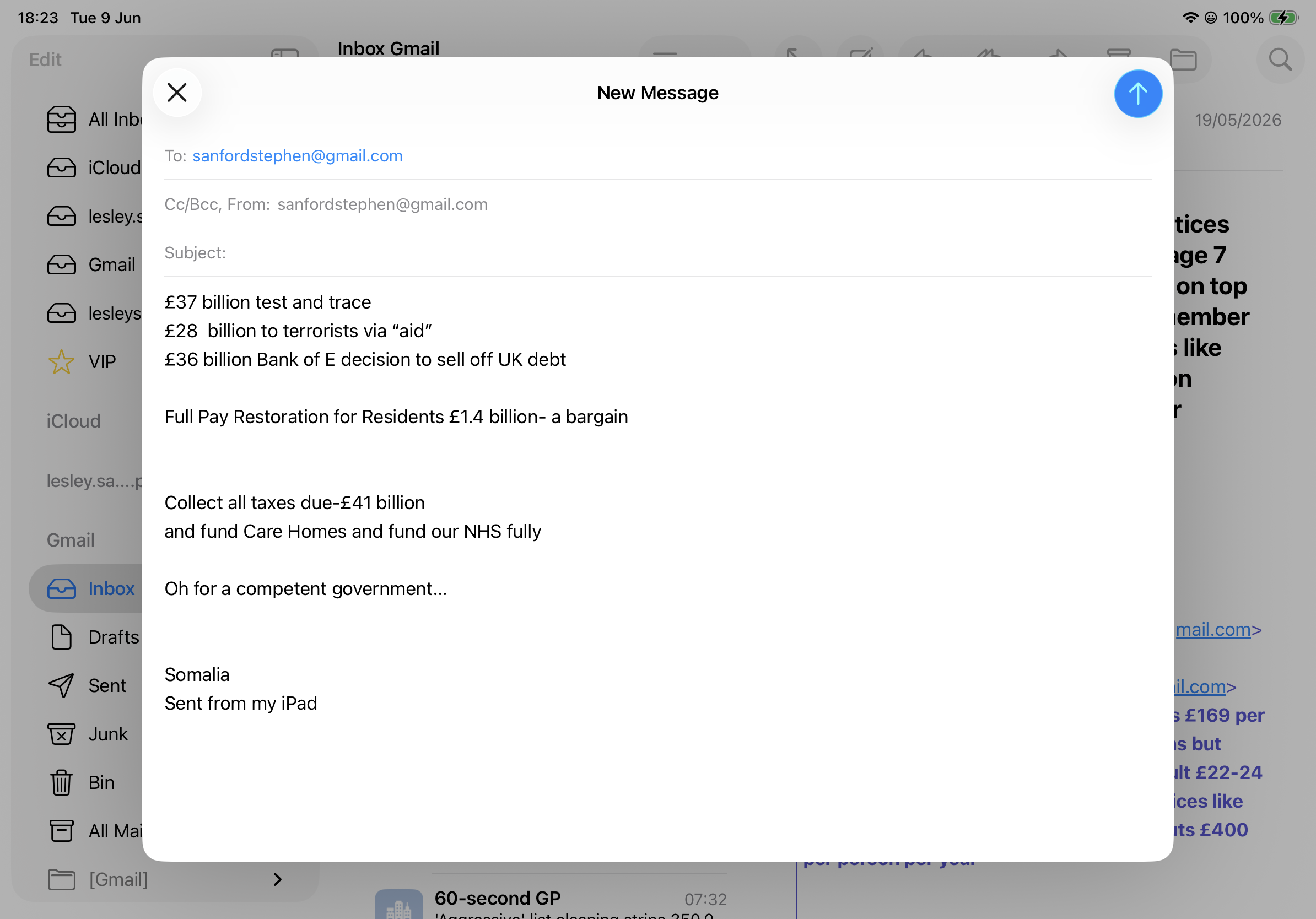
Task: Open battery status in the status bar
Action: [x=1284, y=18]
